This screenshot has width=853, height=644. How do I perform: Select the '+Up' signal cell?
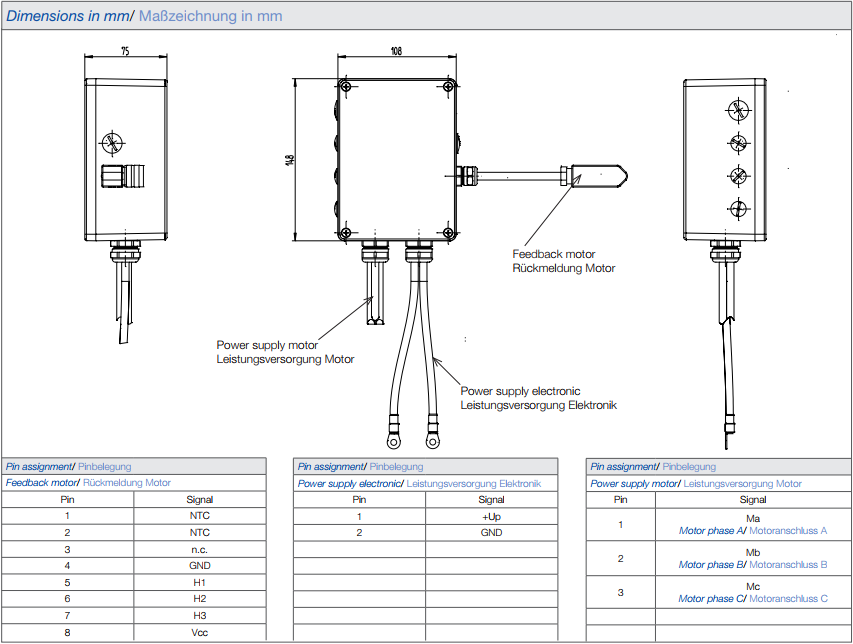pyautogui.click(x=491, y=517)
